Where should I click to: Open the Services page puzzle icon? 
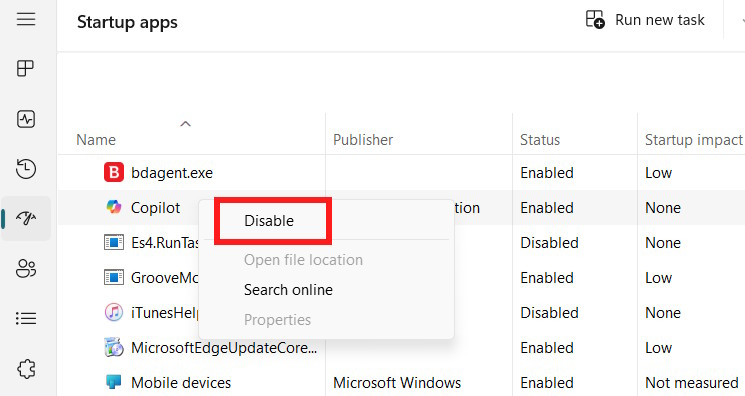pos(26,368)
